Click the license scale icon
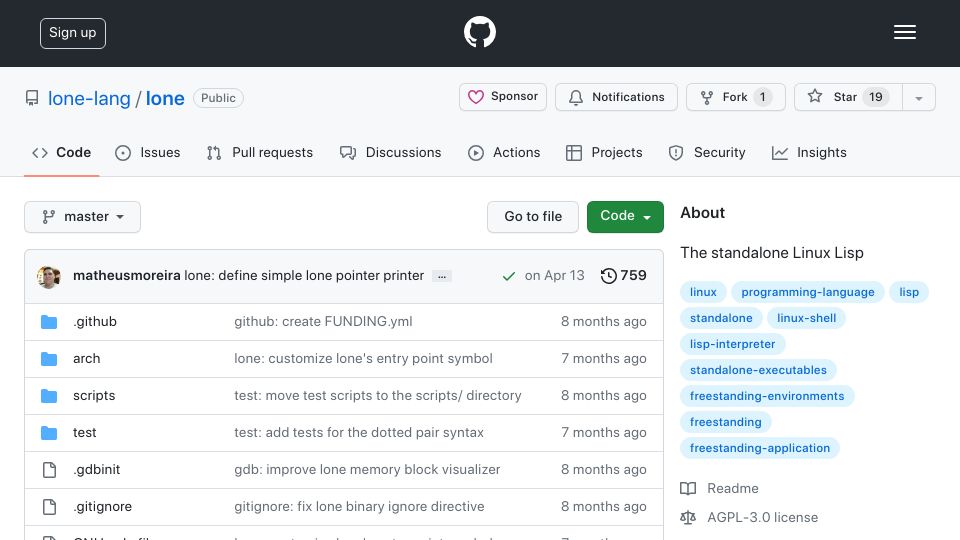Viewport: 960px width, 540px height. pos(688,518)
